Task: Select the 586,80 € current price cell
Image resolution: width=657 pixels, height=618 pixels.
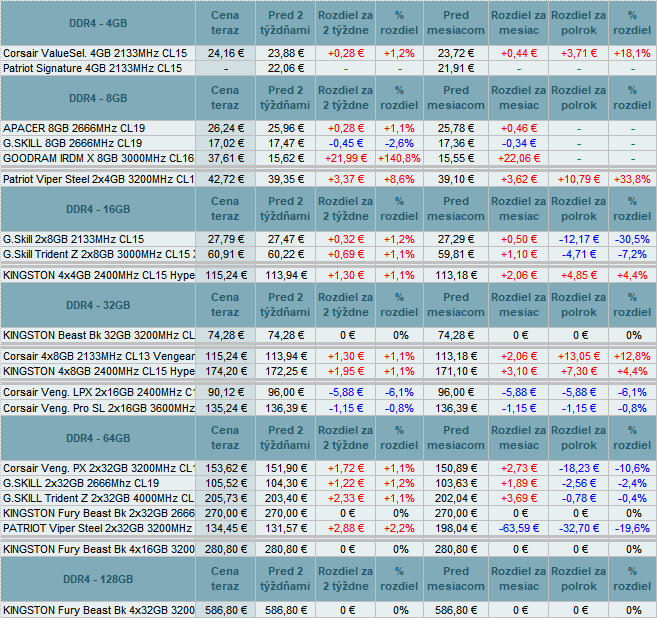Action: (225, 610)
